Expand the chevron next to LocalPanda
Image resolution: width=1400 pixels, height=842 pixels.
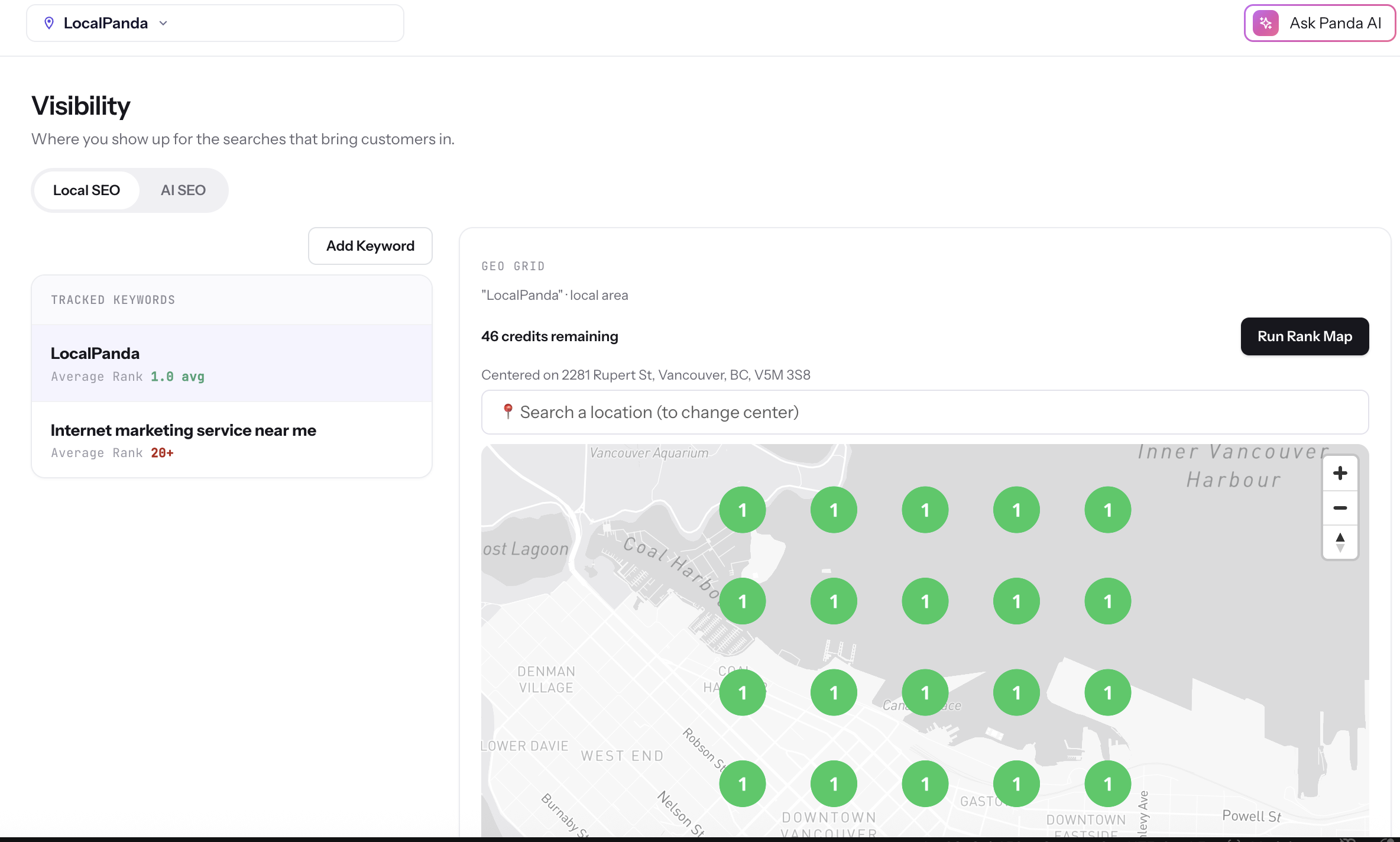(x=164, y=23)
